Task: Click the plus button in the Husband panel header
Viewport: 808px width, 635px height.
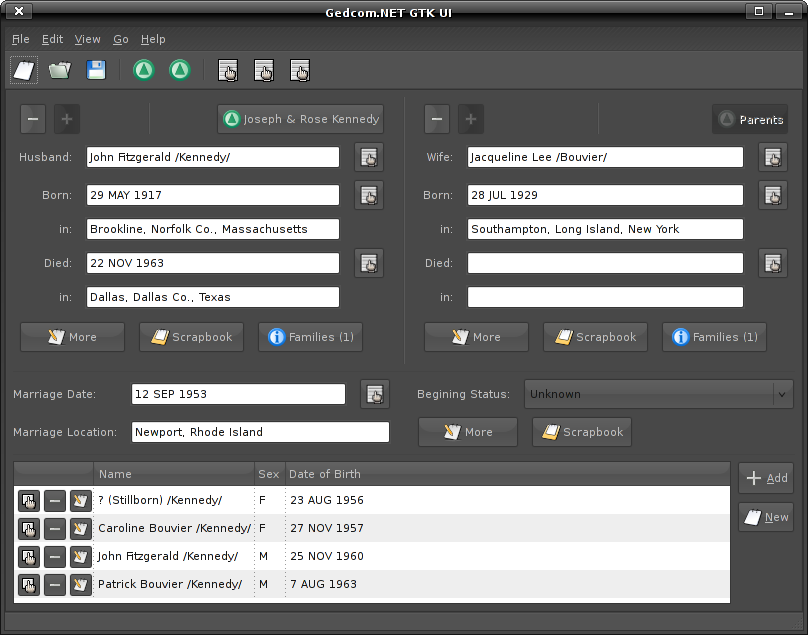Action: [x=67, y=119]
